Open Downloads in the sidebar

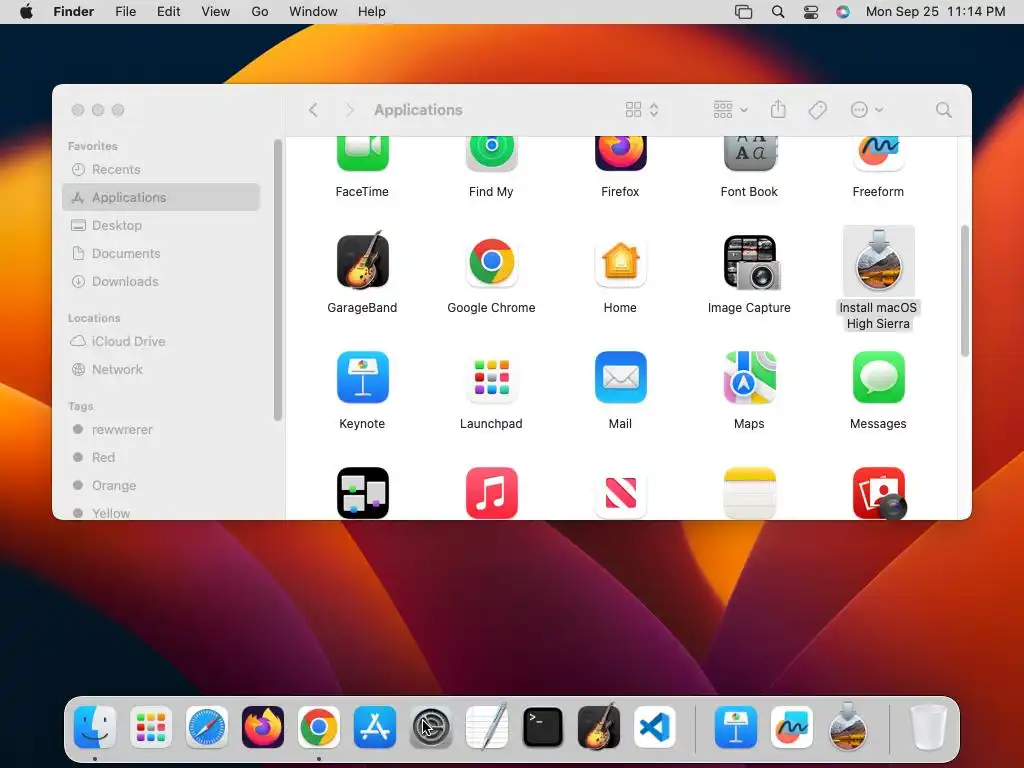coord(161,281)
